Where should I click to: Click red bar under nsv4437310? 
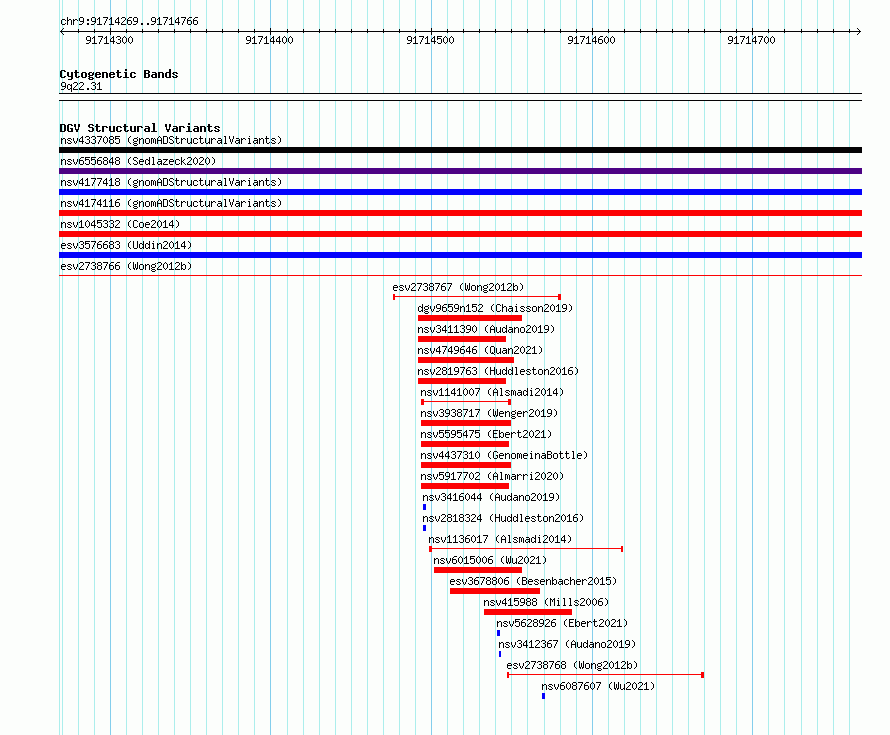pyautogui.click(x=466, y=465)
